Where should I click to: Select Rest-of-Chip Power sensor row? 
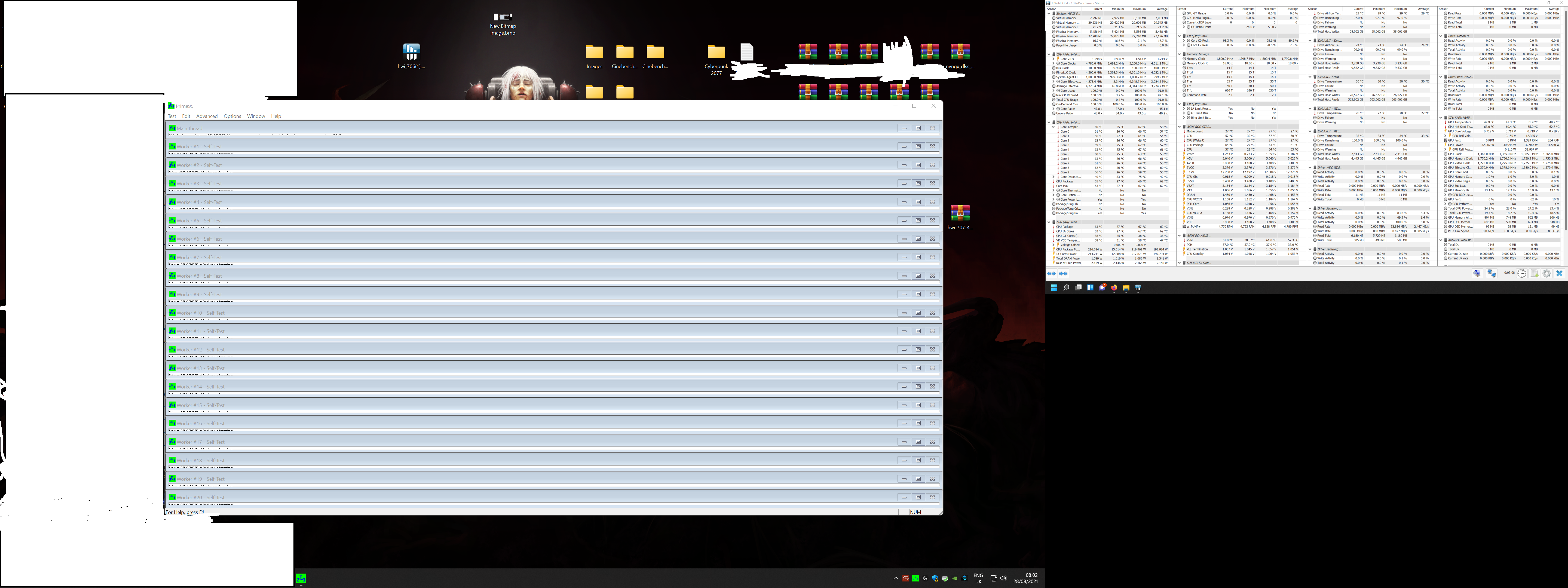click(x=1111, y=263)
